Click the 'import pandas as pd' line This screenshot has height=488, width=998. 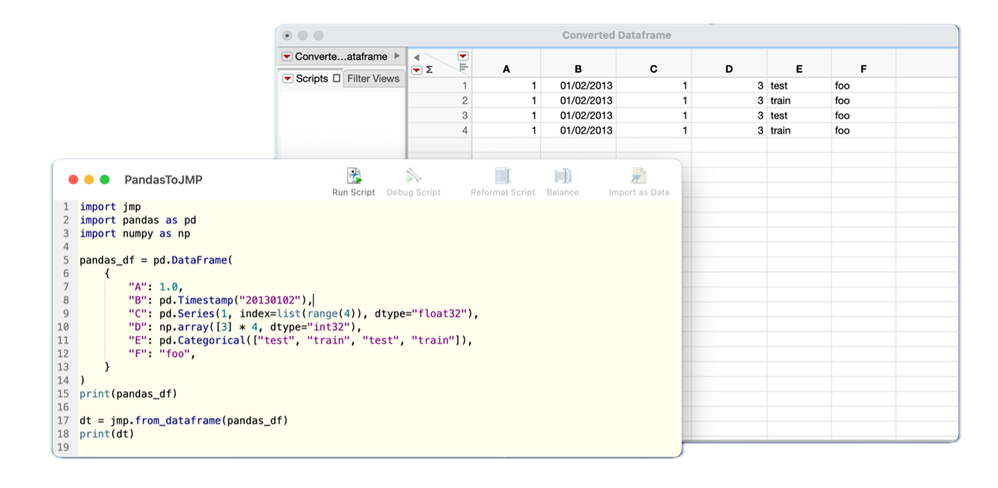138,220
